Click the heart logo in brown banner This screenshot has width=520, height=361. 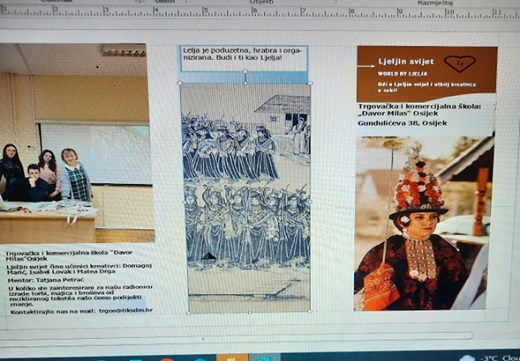(x=460, y=63)
